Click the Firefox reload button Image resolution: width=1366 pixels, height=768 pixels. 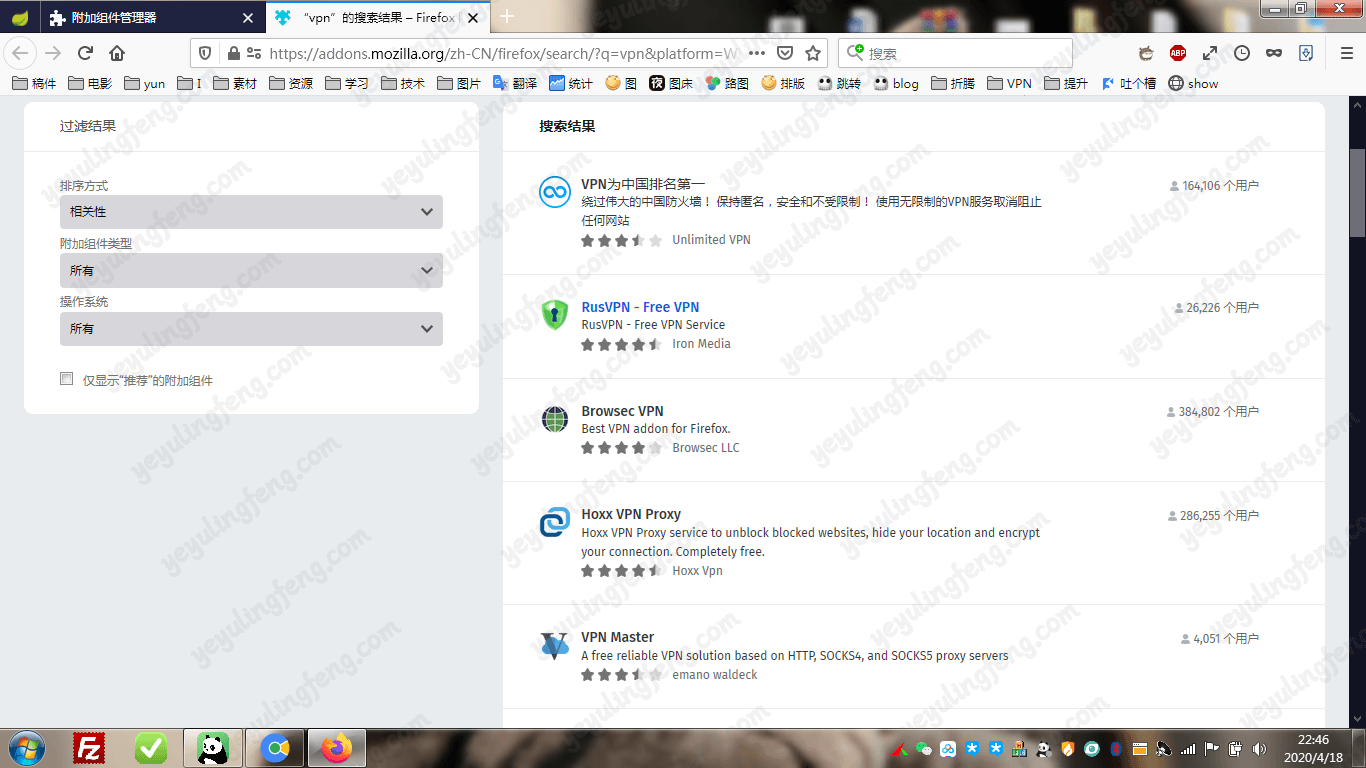point(85,53)
